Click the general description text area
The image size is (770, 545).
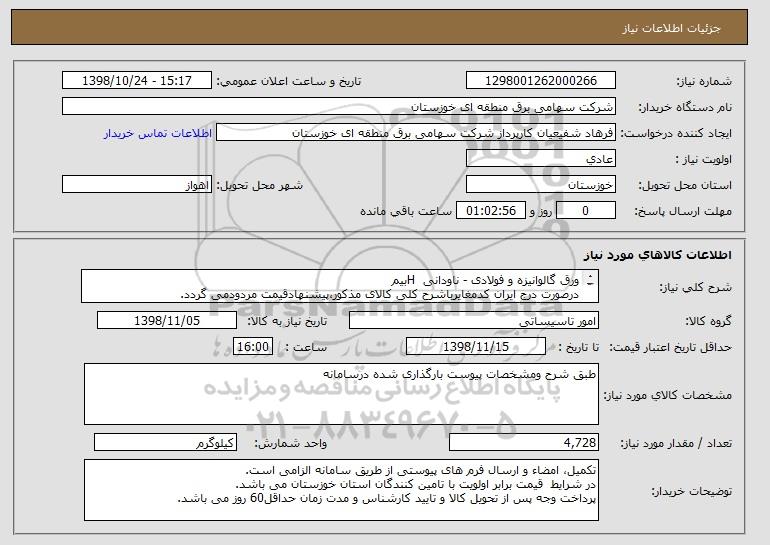(x=340, y=286)
